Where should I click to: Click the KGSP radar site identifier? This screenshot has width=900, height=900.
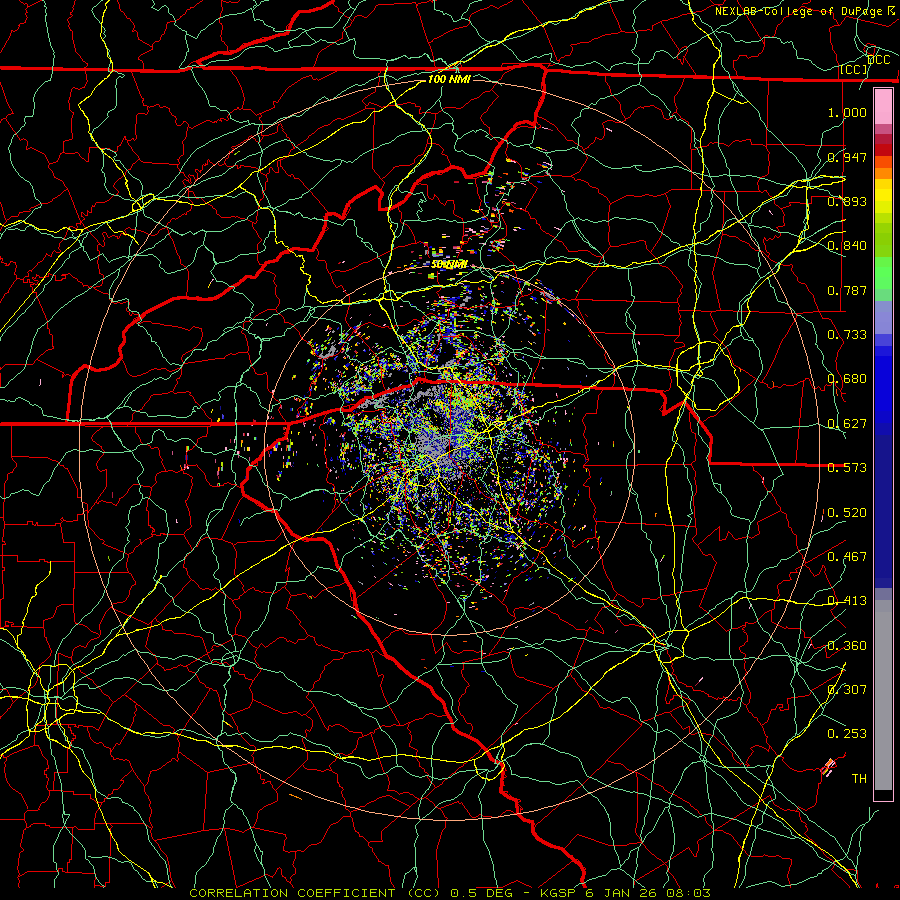560,893
